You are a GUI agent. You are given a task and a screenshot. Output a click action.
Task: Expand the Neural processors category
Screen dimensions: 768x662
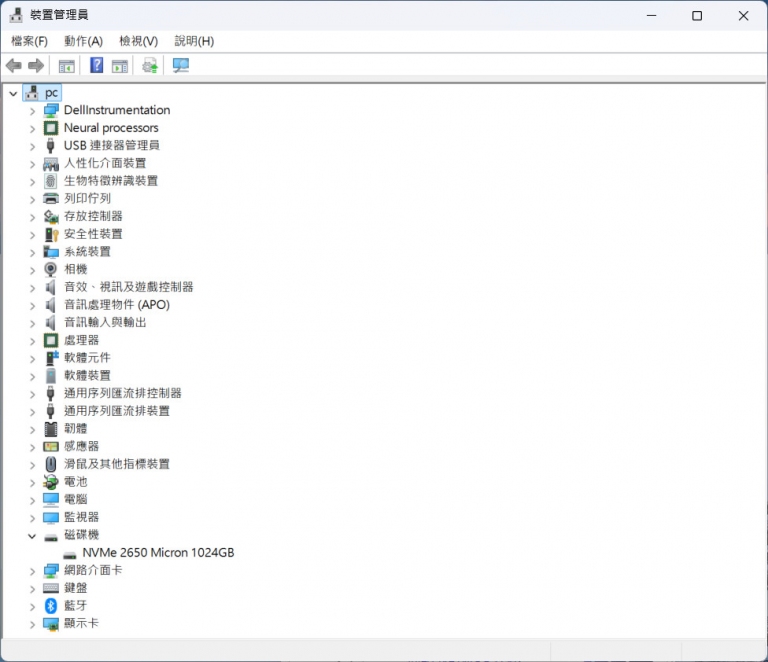[32, 128]
